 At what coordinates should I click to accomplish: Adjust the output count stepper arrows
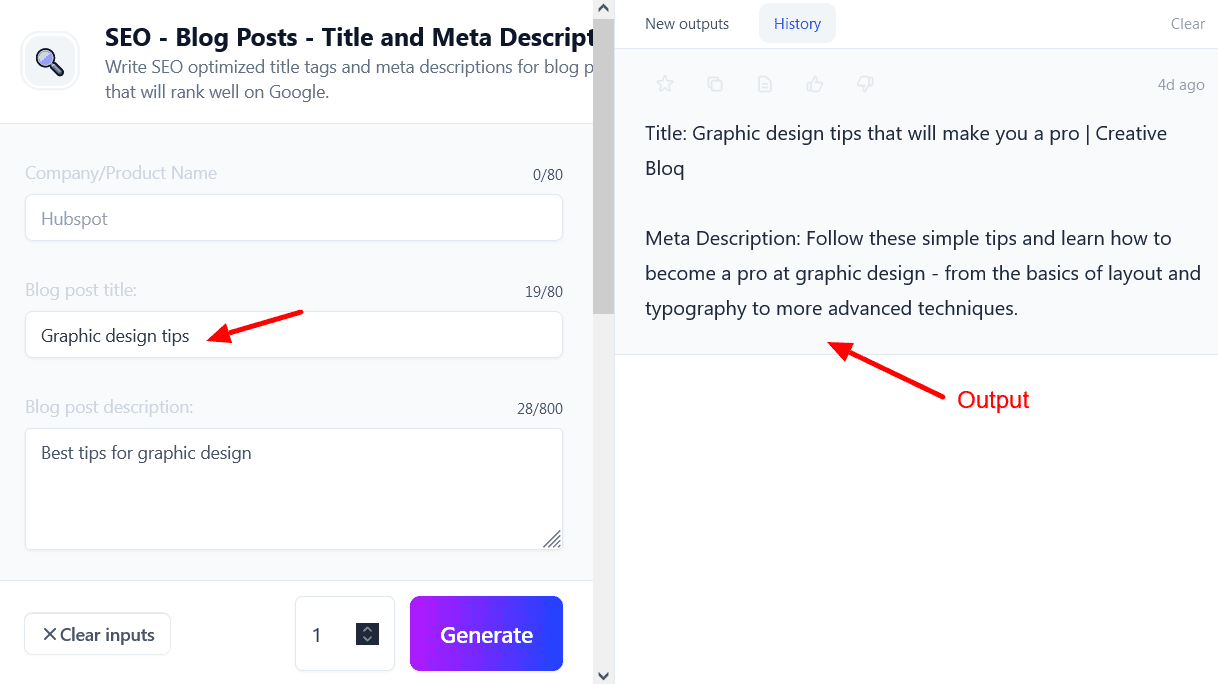(367, 634)
